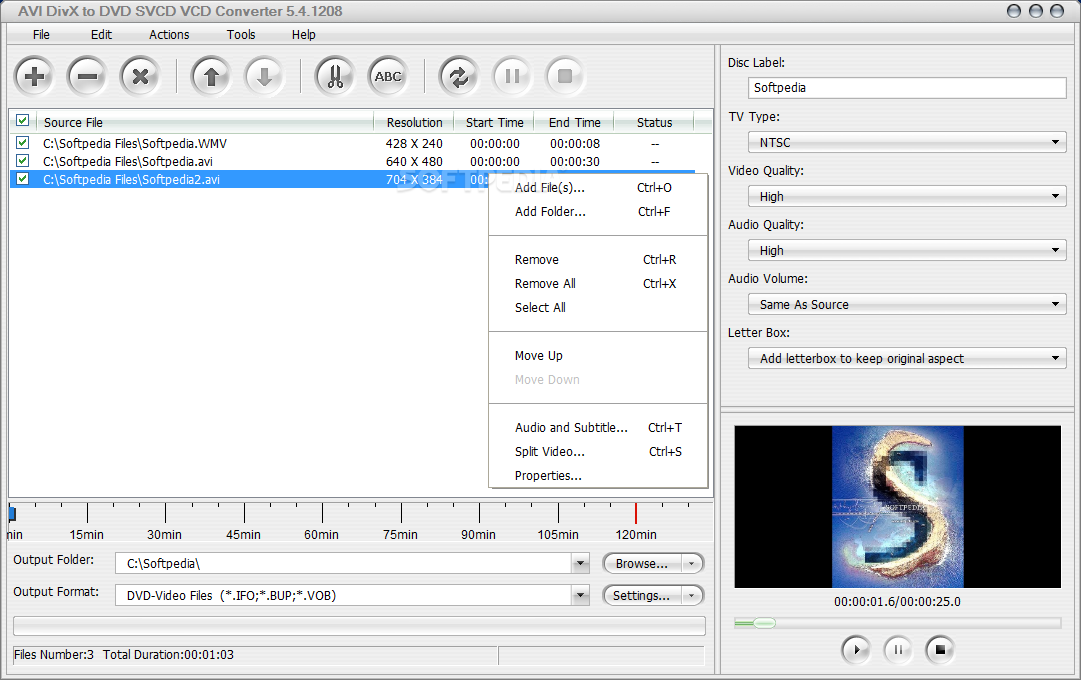The width and height of the screenshot is (1081, 680).
Task: Uncheck the Softpedia2.avi file checkbox
Action: pyautogui.click(x=23, y=179)
